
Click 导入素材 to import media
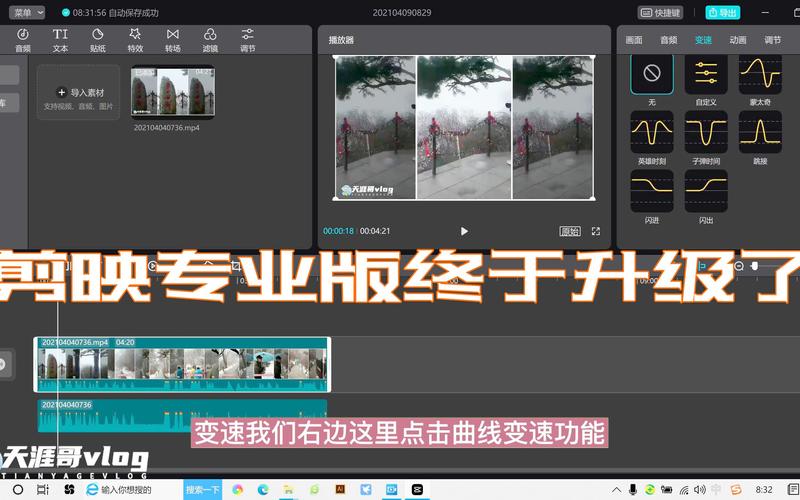pos(79,93)
